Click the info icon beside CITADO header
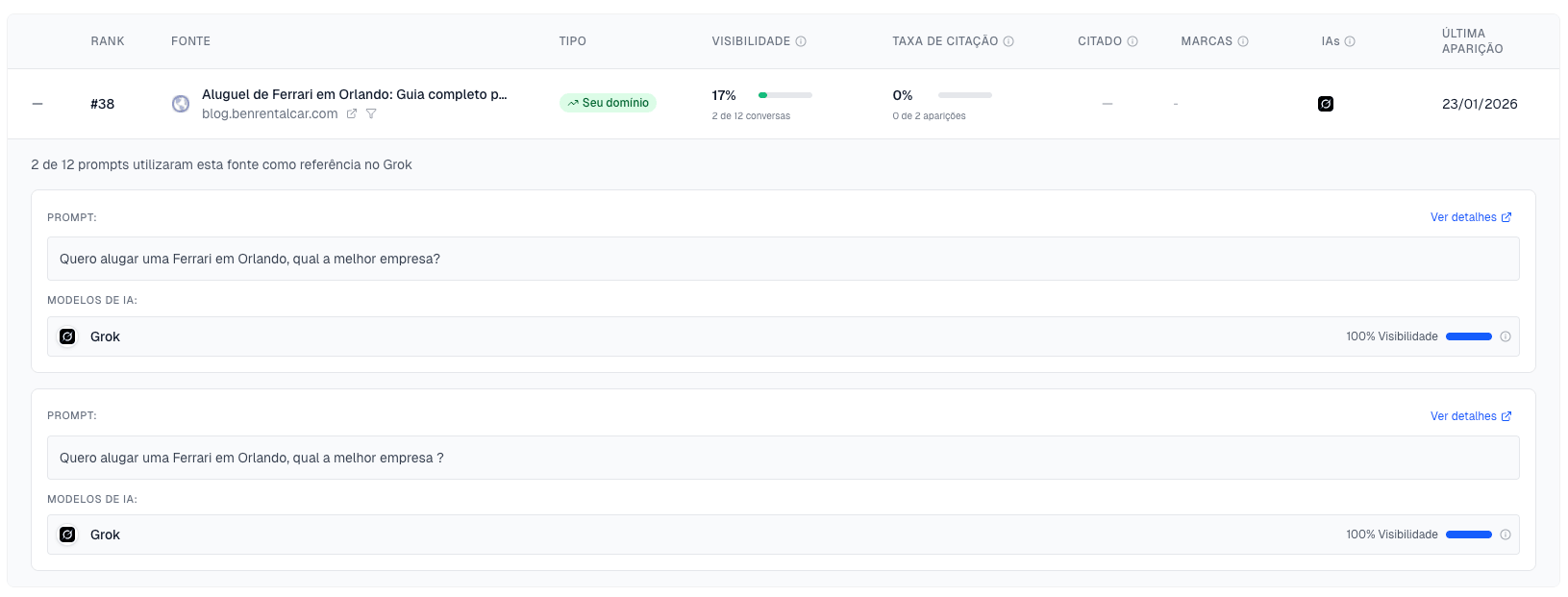This screenshot has width=1568, height=597. click(1132, 41)
